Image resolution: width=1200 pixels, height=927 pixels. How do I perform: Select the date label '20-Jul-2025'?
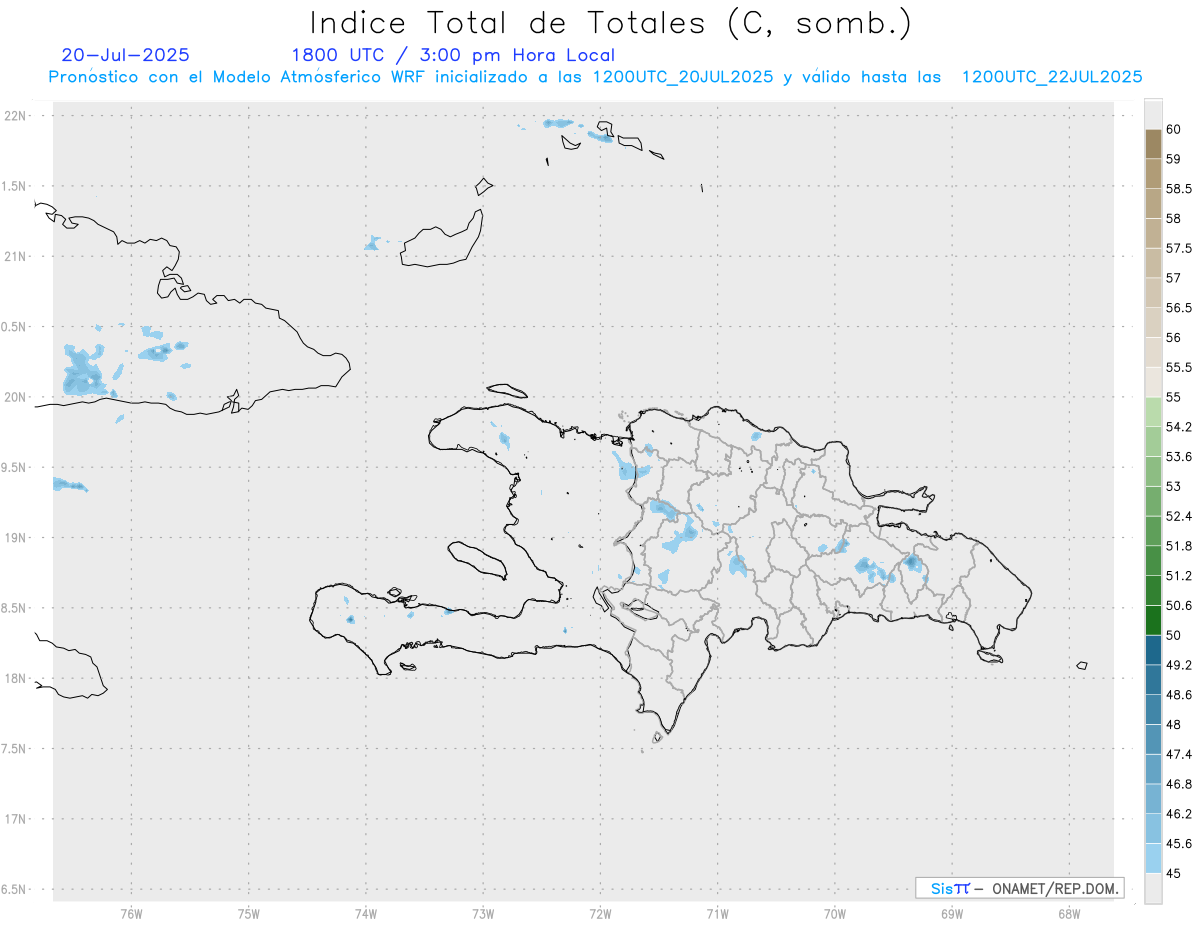(x=126, y=55)
